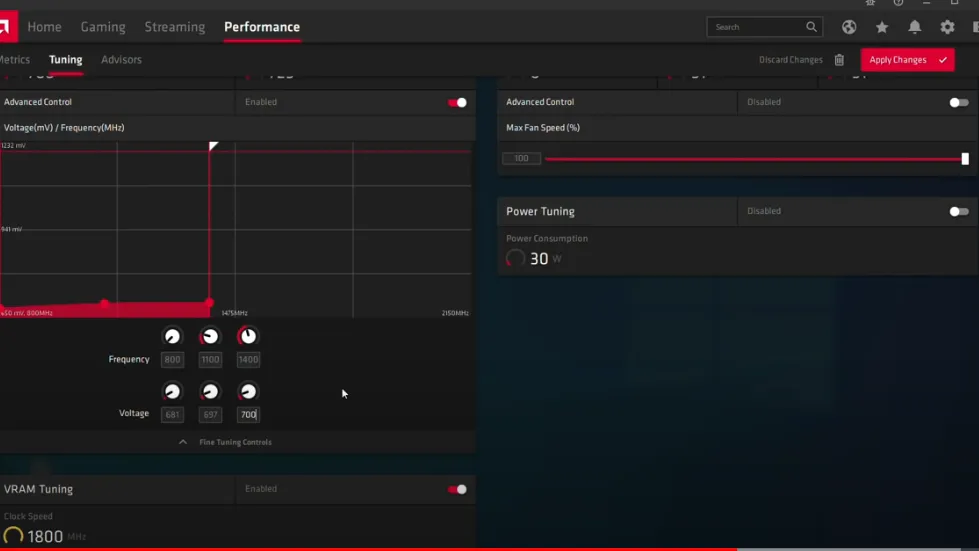Viewport: 979px width, 551px height.
Task: Open the notifications bell icon
Action: (915, 27)
